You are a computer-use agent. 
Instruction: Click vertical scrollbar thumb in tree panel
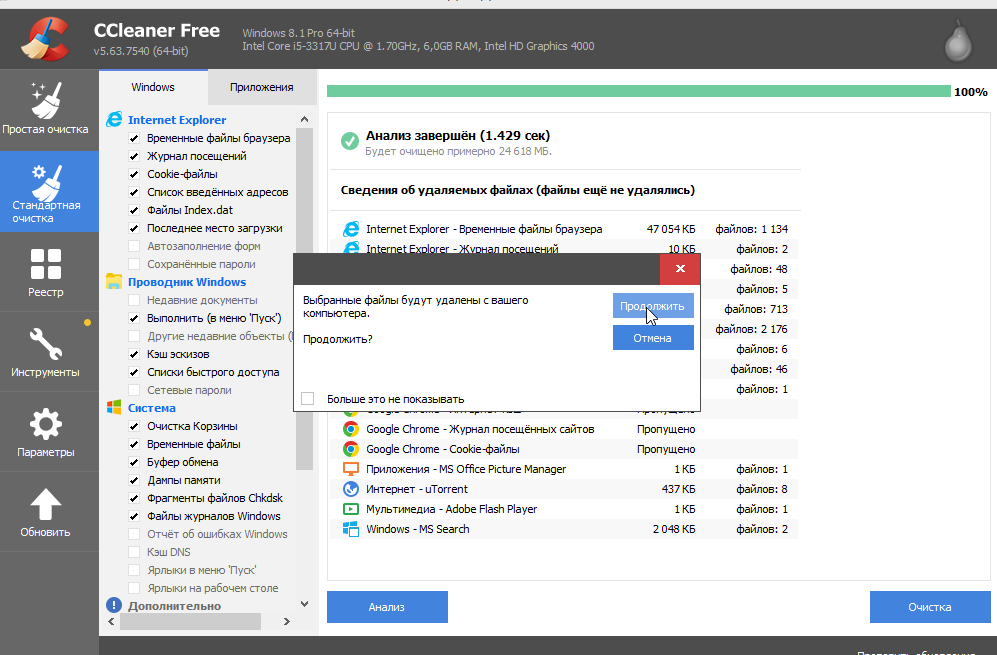(x=305, y=299)
